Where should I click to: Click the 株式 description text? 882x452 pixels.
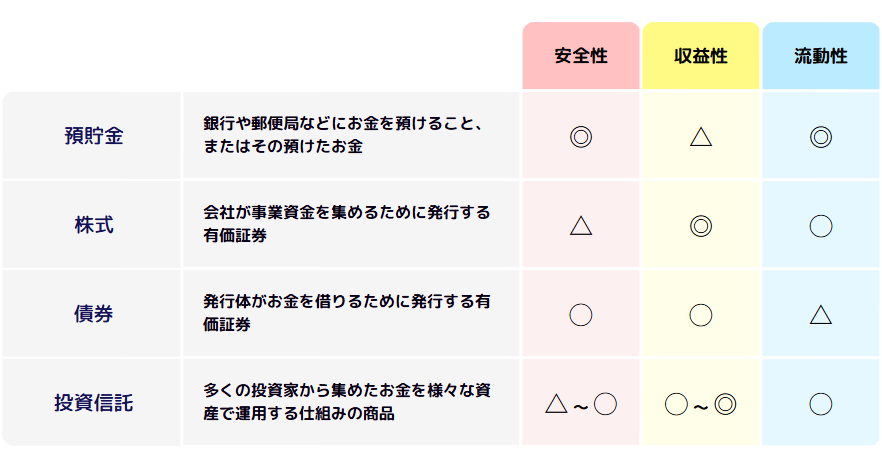346,225
